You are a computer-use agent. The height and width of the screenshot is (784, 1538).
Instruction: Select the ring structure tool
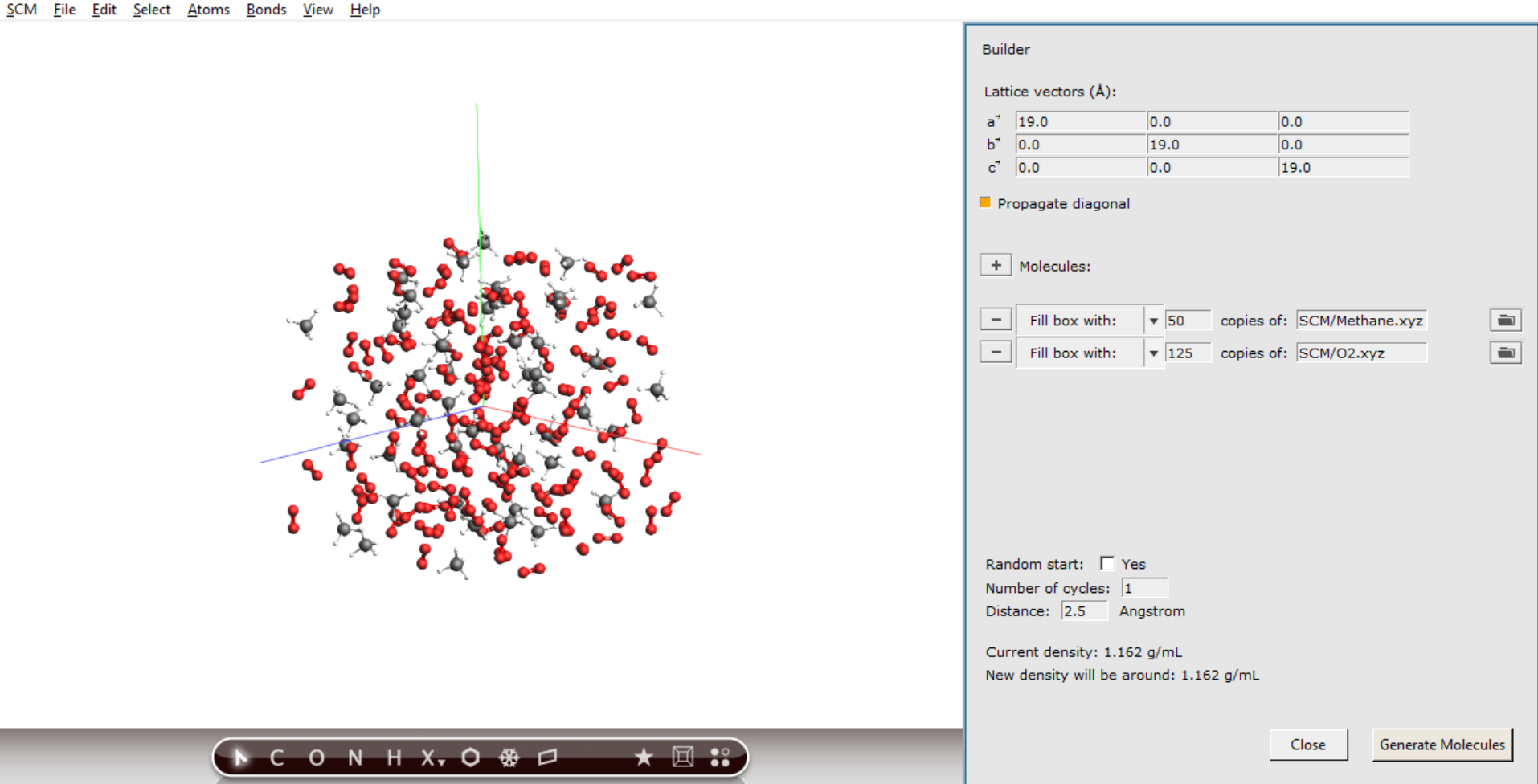pos(471,757)
